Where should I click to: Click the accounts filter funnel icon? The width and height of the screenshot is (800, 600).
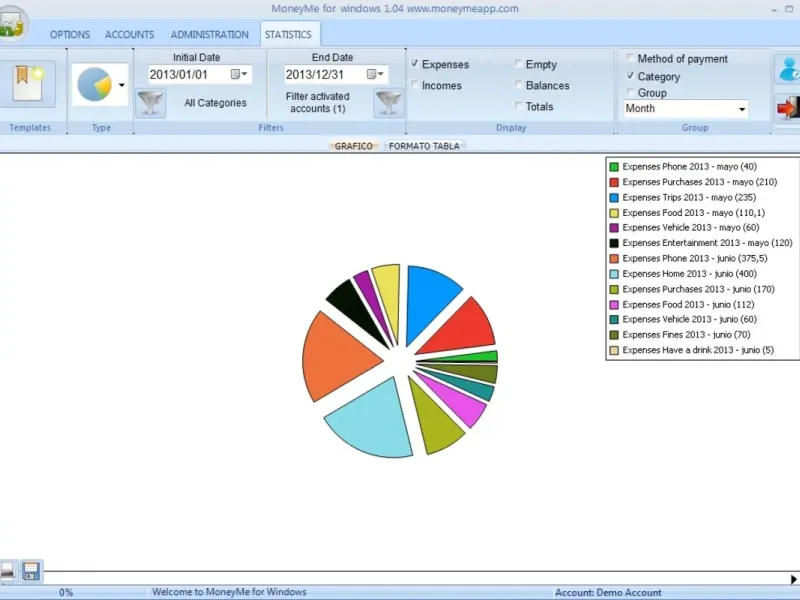tap(389, 103)
